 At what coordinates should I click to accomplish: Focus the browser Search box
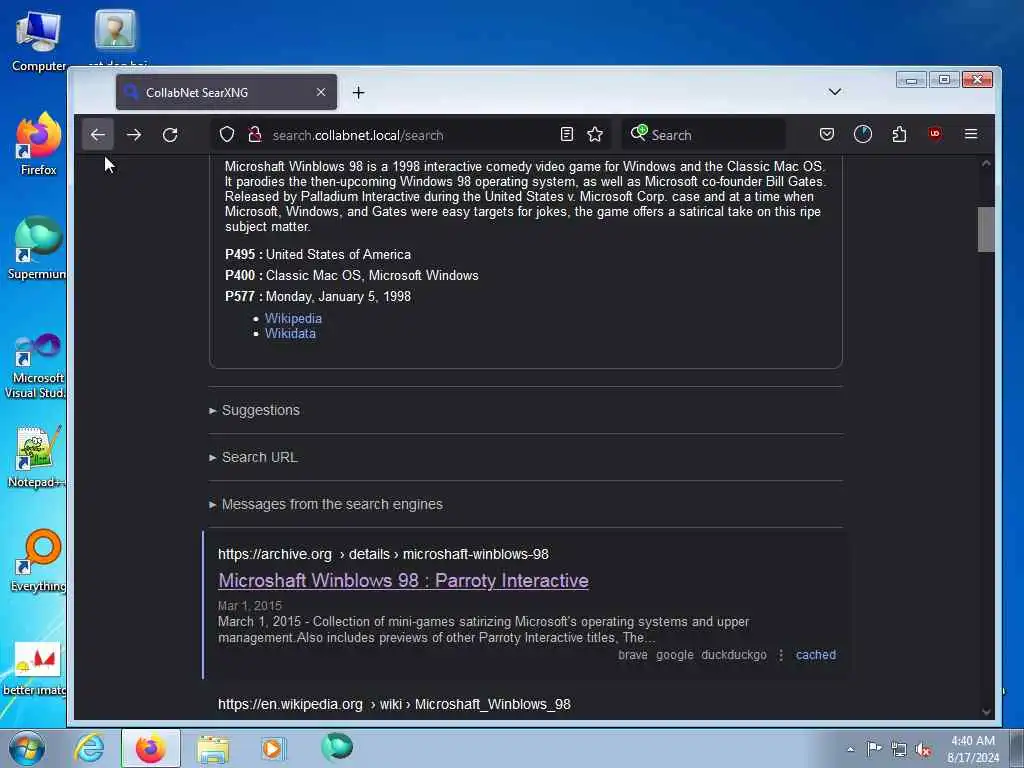click(x=704, y=135)
